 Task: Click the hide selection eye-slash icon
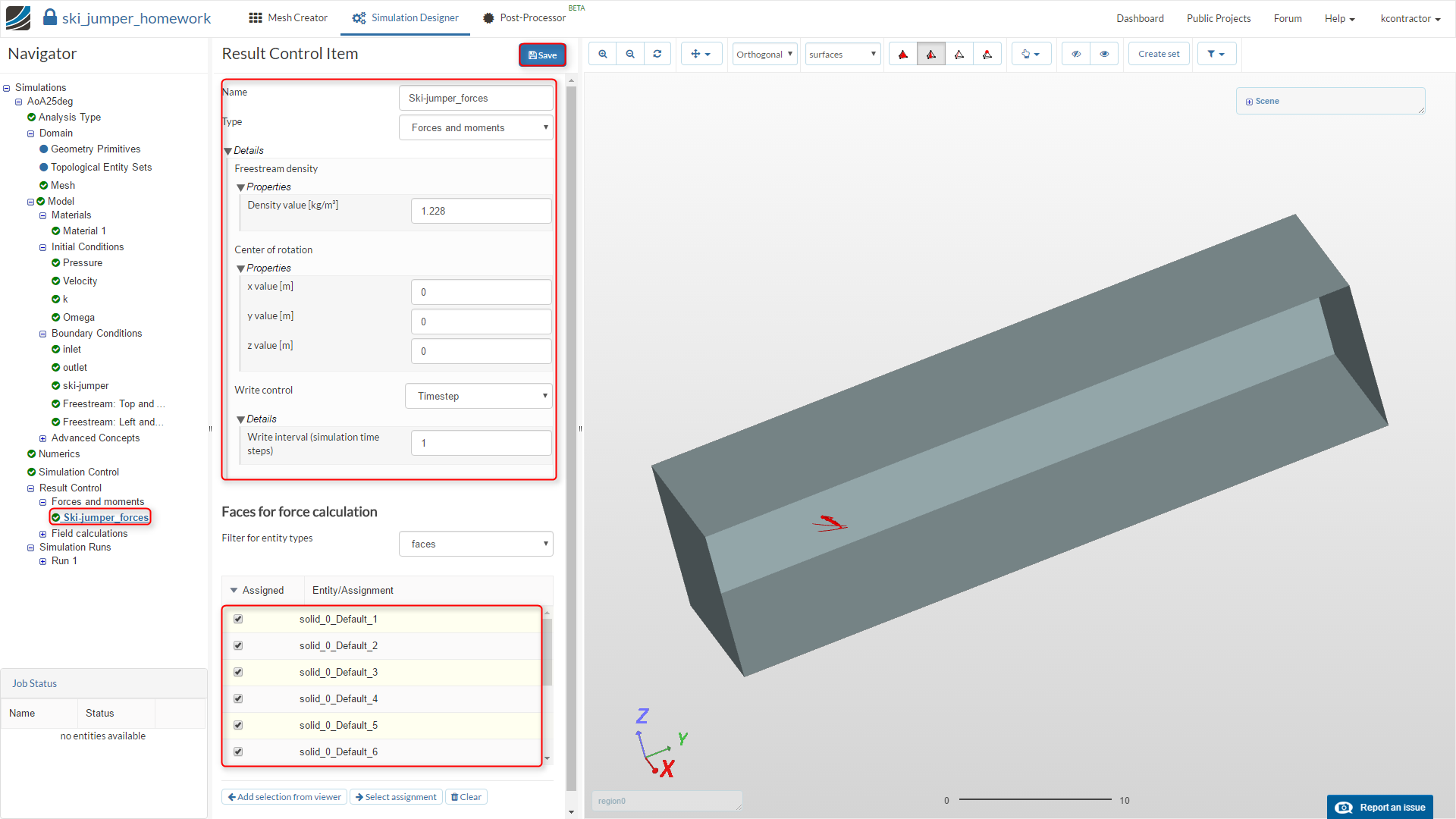1076,54
